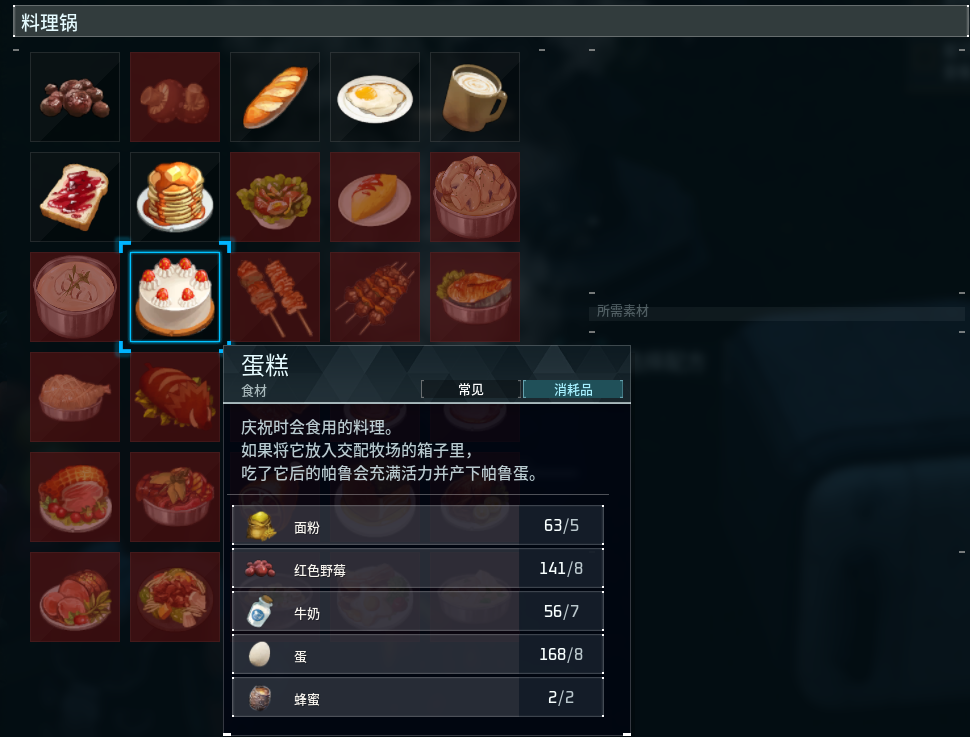Select the baguette bread recipe icon

point(275,97)
